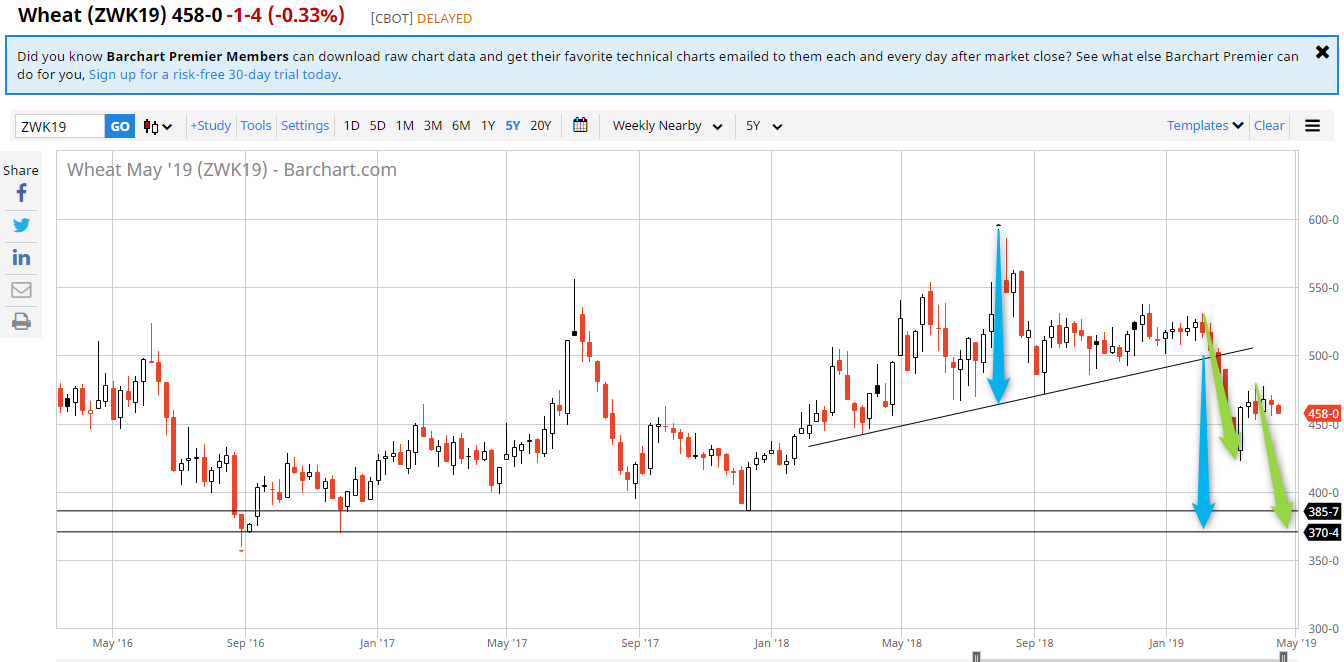Screen dimensions: 1344x662
Task: Open the Tools menu
Action: pos(256,126)
